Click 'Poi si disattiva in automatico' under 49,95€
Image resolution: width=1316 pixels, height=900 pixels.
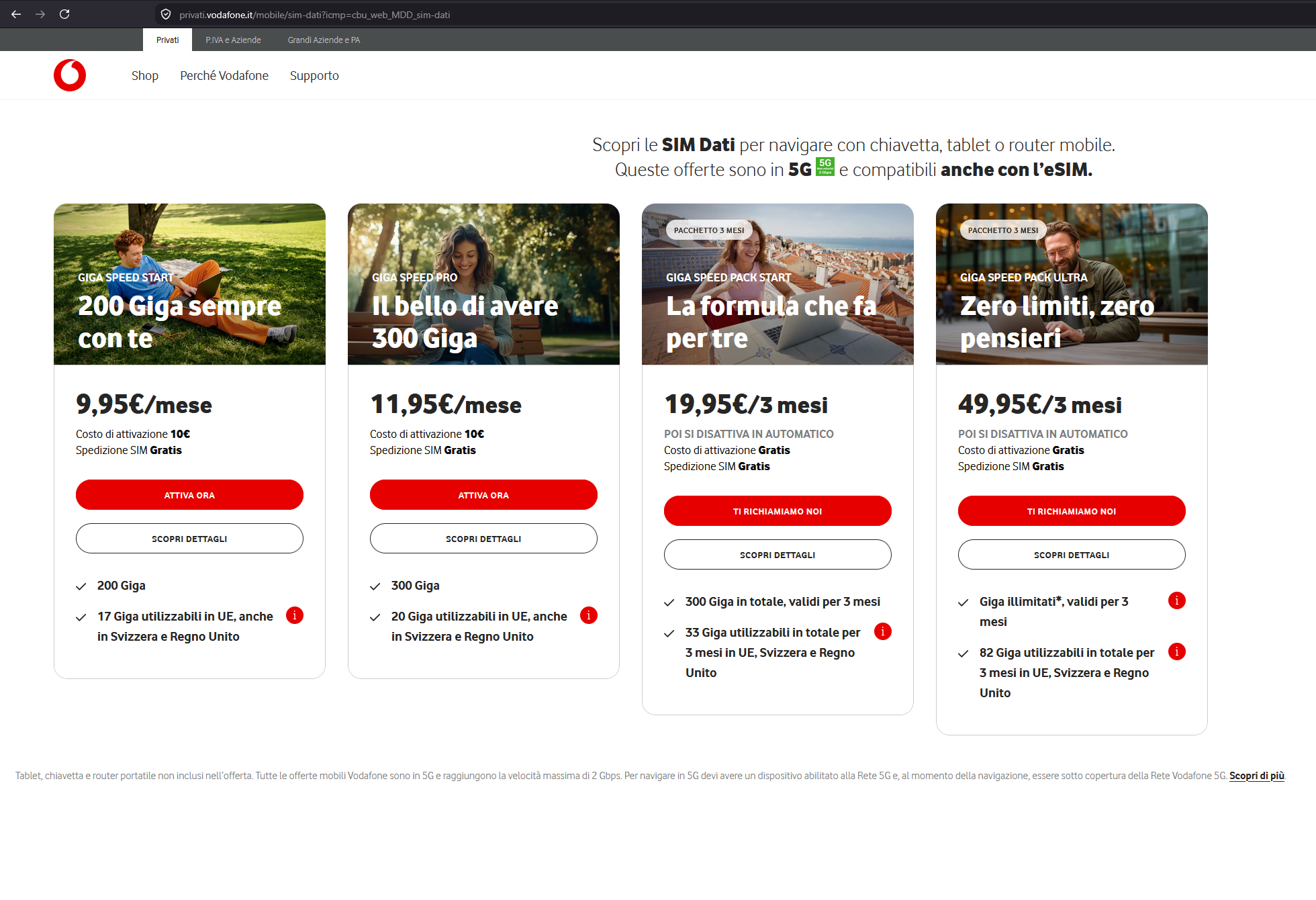1043,434
